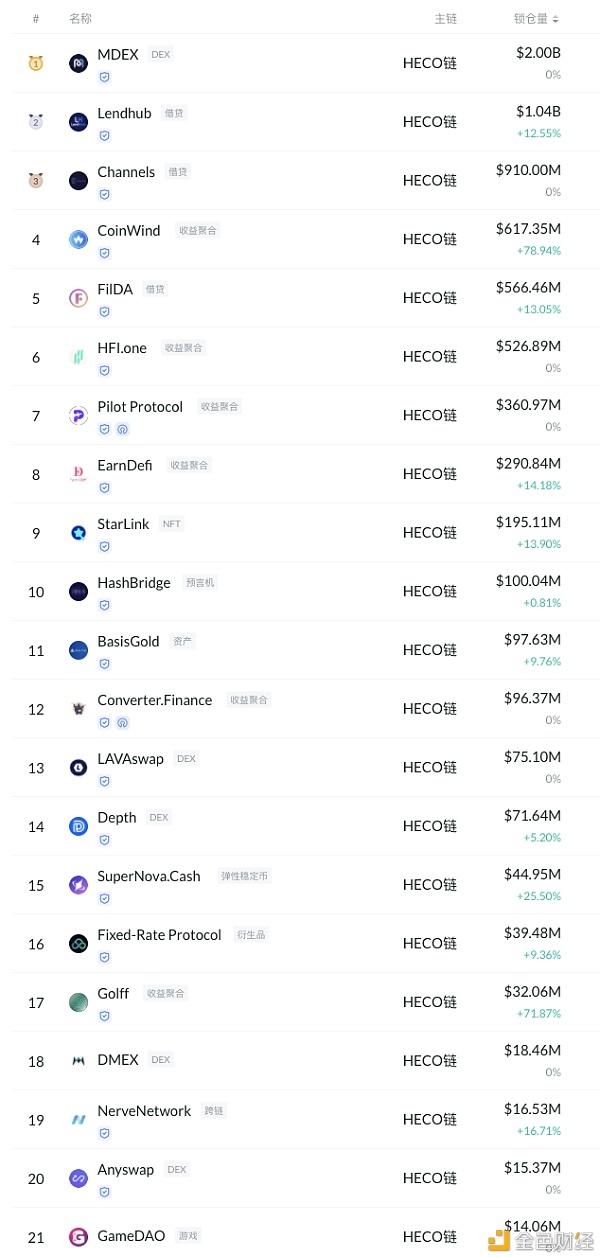The image size is (600, 1257).
Task: Sort by the 锁仓量 column arrow
Action: click(556, 19)
